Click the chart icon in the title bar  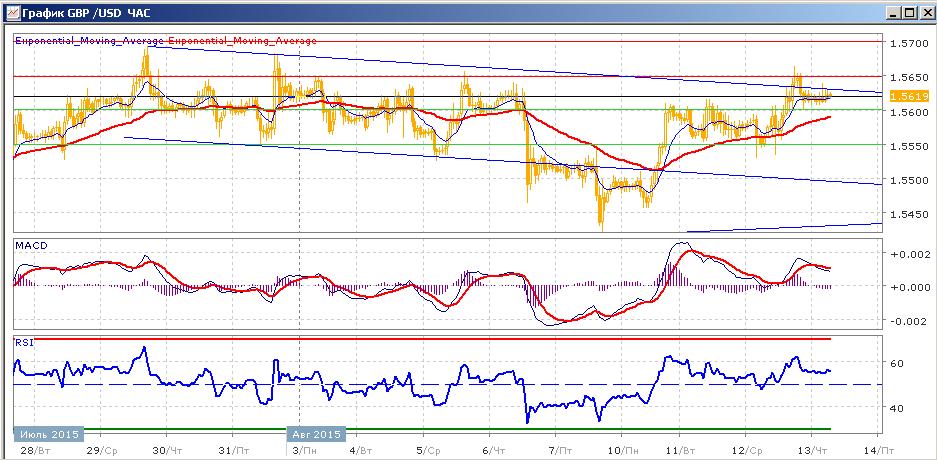(12, 13)
